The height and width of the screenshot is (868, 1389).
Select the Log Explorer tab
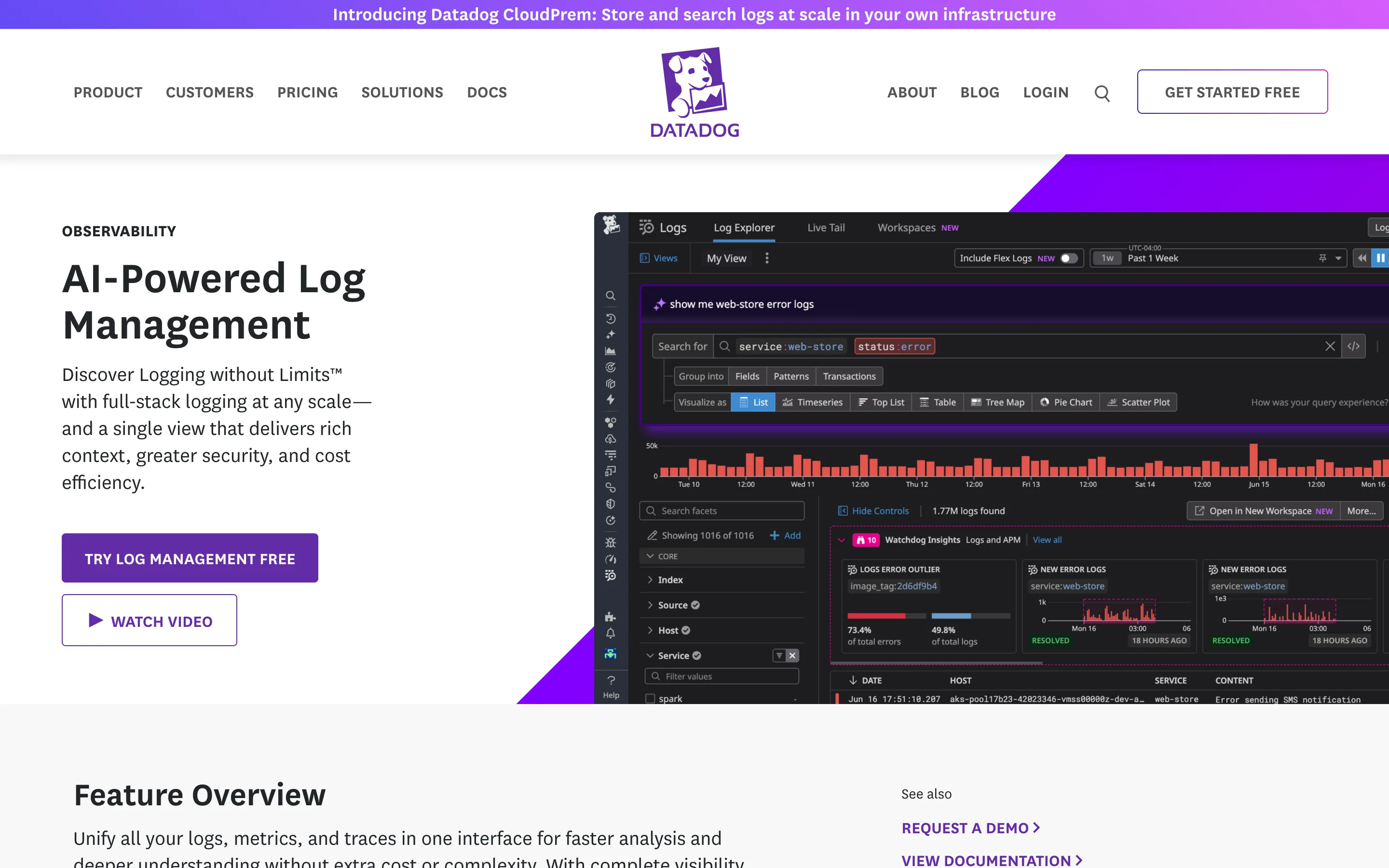tap(744, 228)
